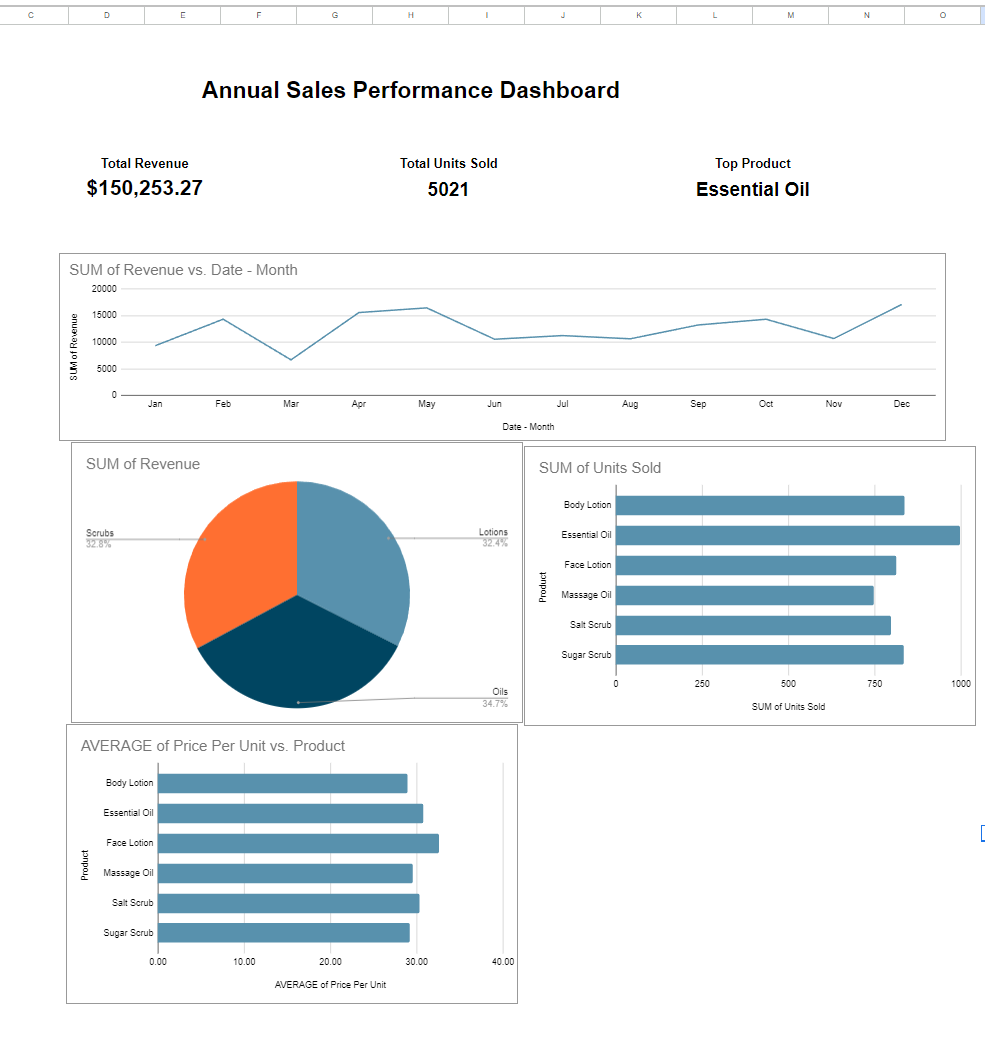Click the Date - Month axis title

click(528, 426)
